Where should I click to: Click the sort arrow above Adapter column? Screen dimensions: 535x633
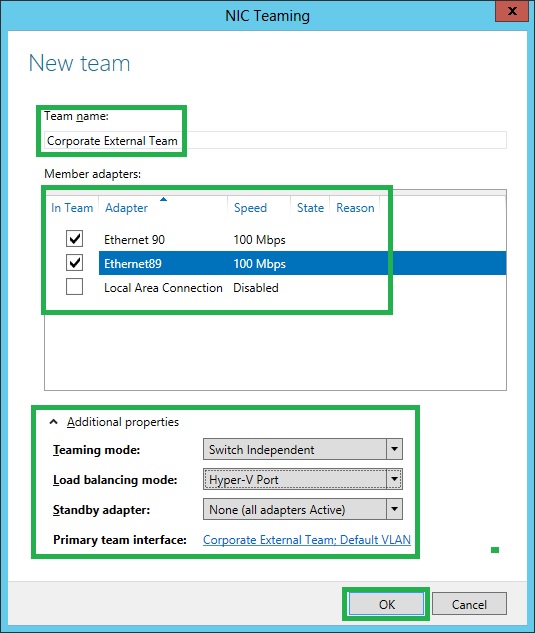tap(163, 199)
